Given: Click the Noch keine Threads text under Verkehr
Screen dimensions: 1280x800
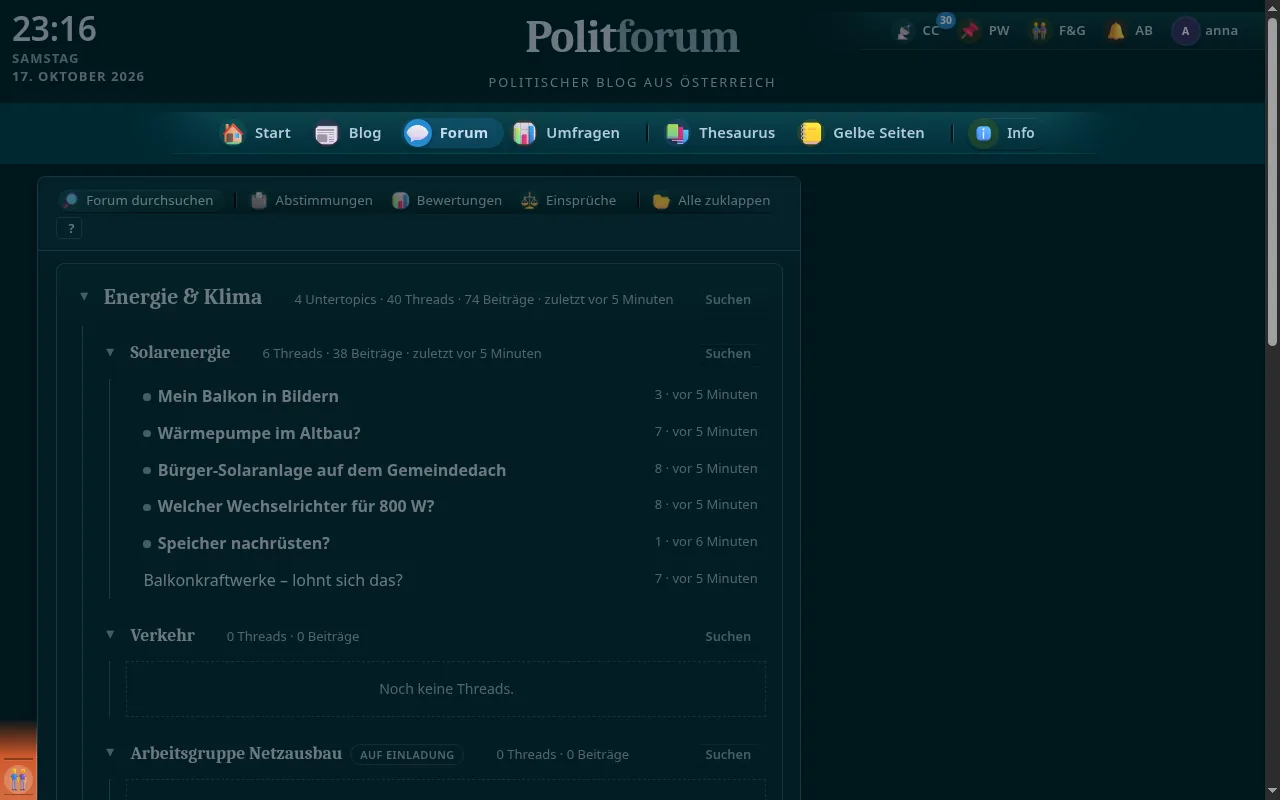Looking at the screenshot, I should (x=446, y=689).
